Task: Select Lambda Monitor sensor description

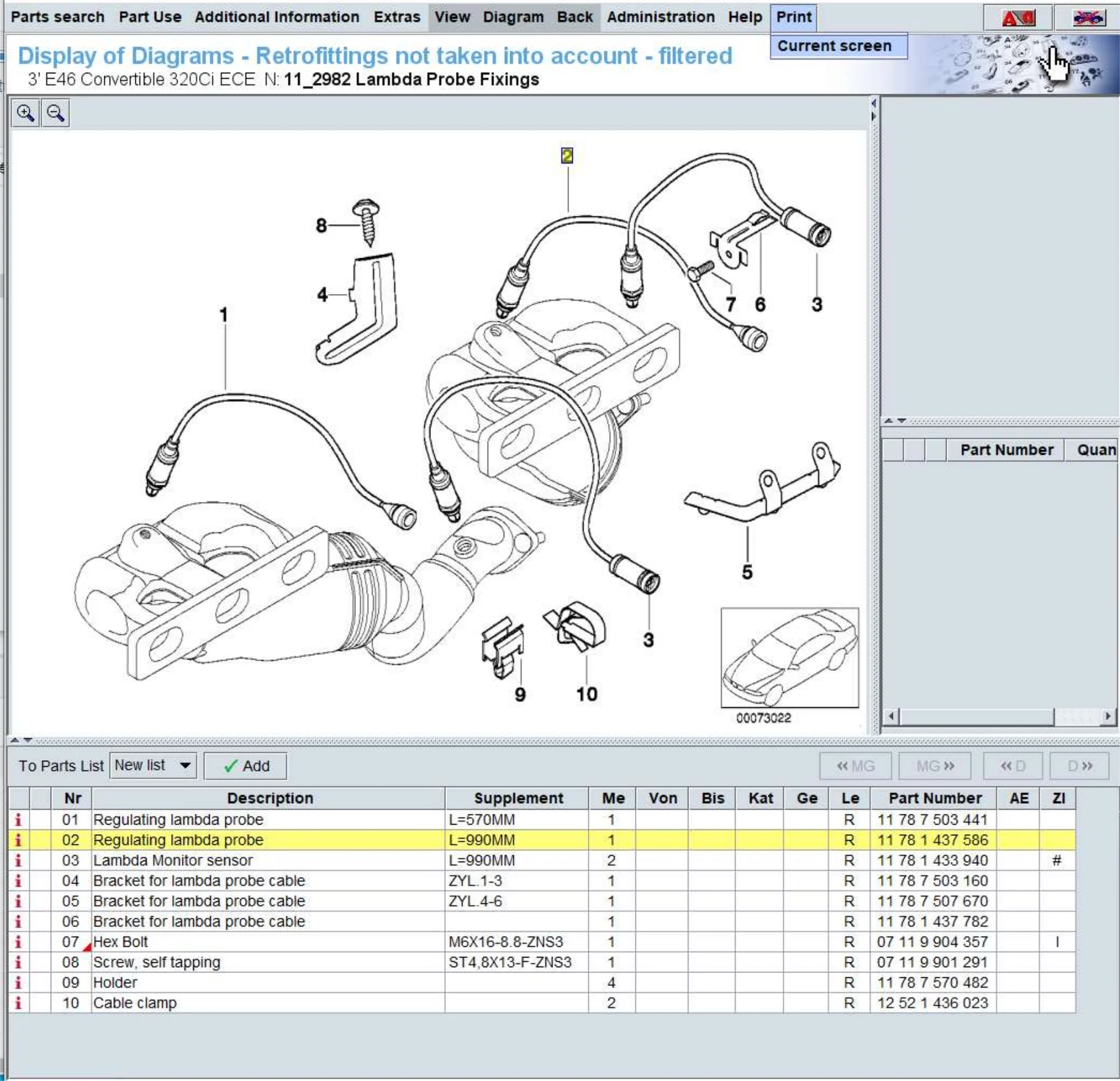Action: 268,860
